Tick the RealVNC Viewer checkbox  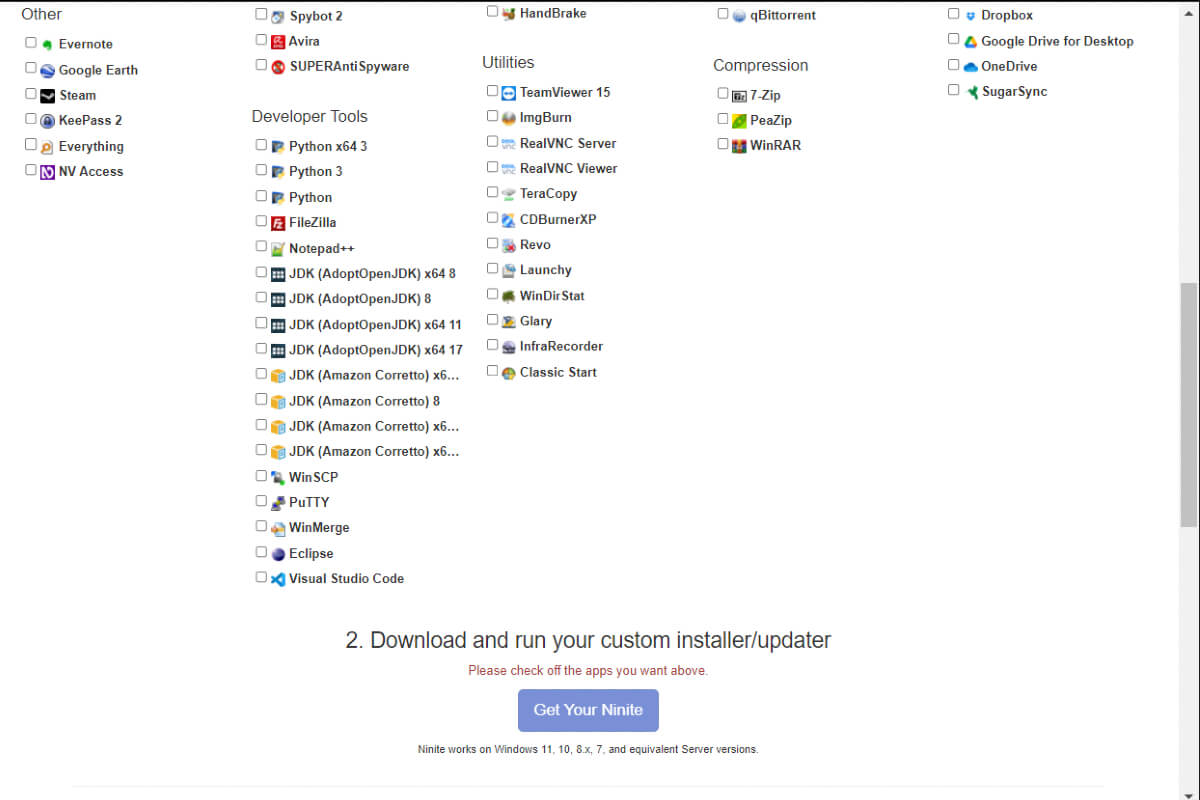(492, 167)
